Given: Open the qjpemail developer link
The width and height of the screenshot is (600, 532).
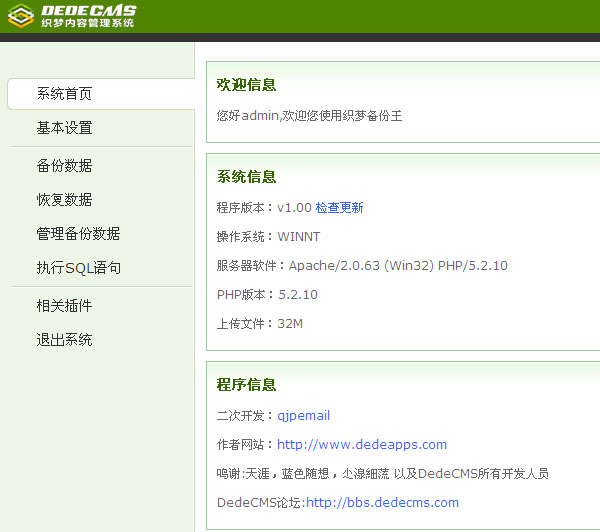Looking at the screenshot, I should (x=303, y=416).
